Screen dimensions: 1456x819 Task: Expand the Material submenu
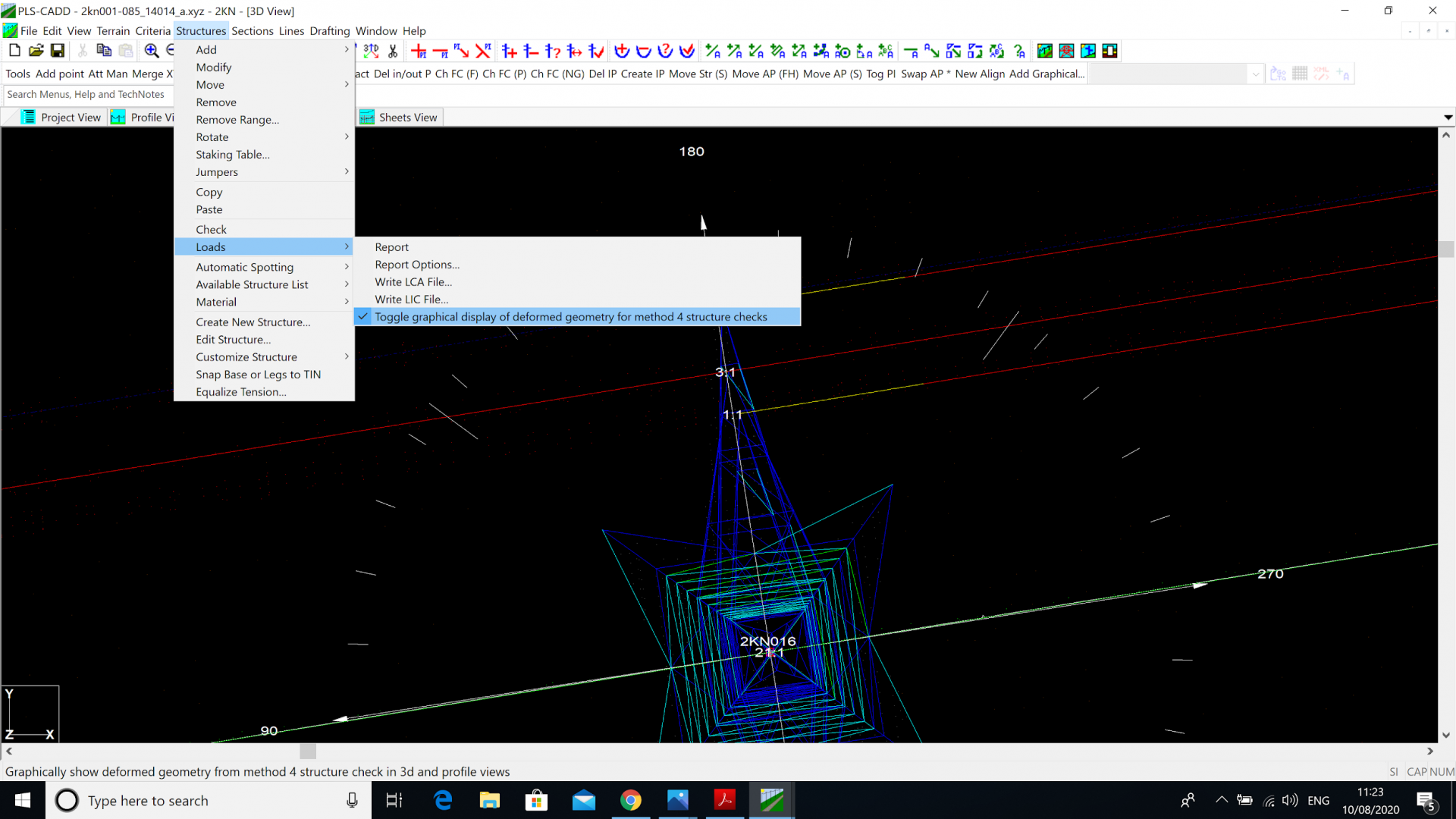[x=264, y=302]
